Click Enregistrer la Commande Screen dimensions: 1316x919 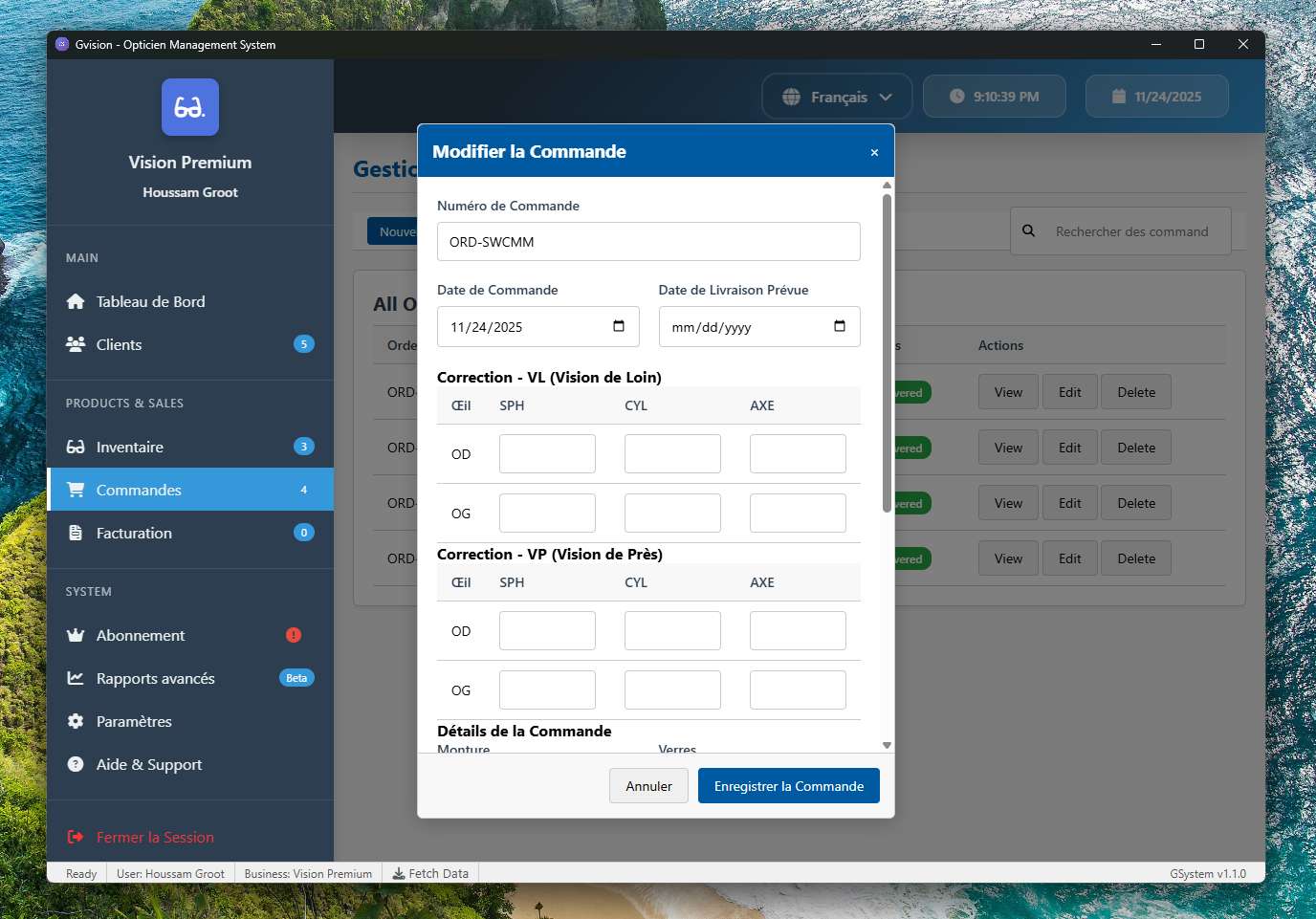click(x=788, y=785)
